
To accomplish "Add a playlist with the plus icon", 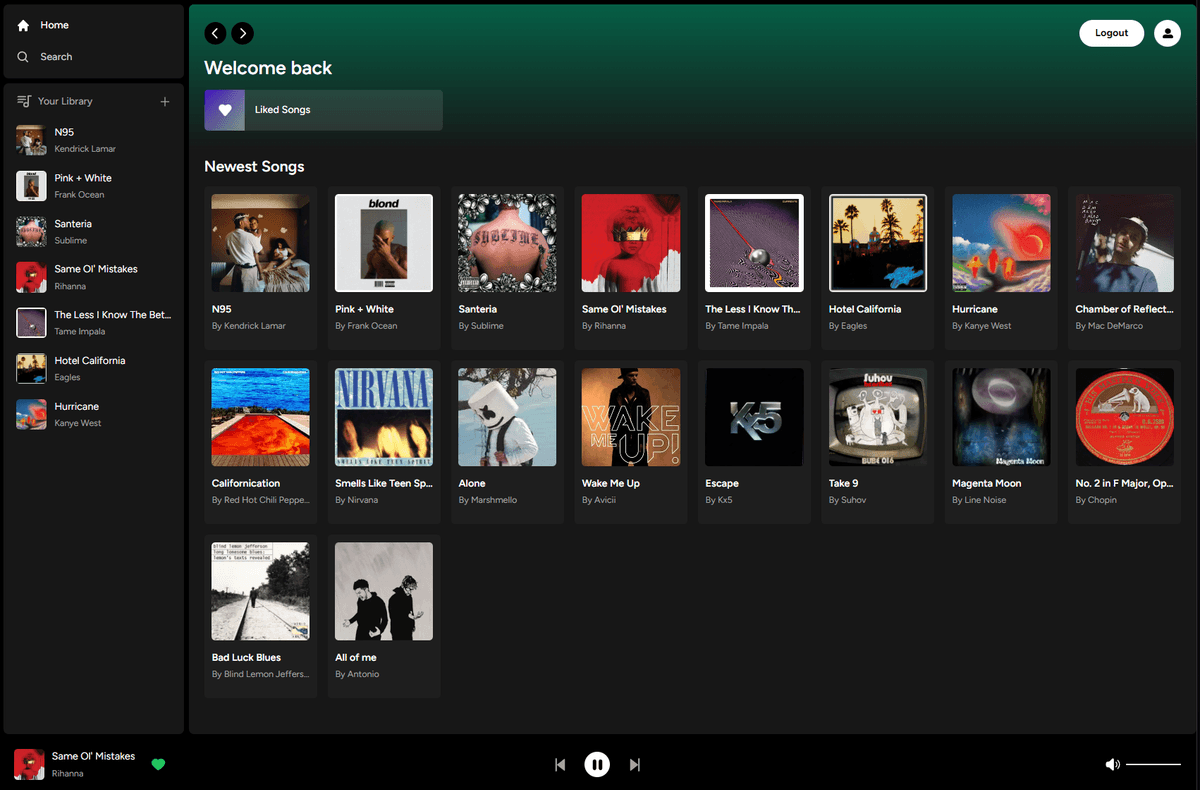I will tap(164, 100).
